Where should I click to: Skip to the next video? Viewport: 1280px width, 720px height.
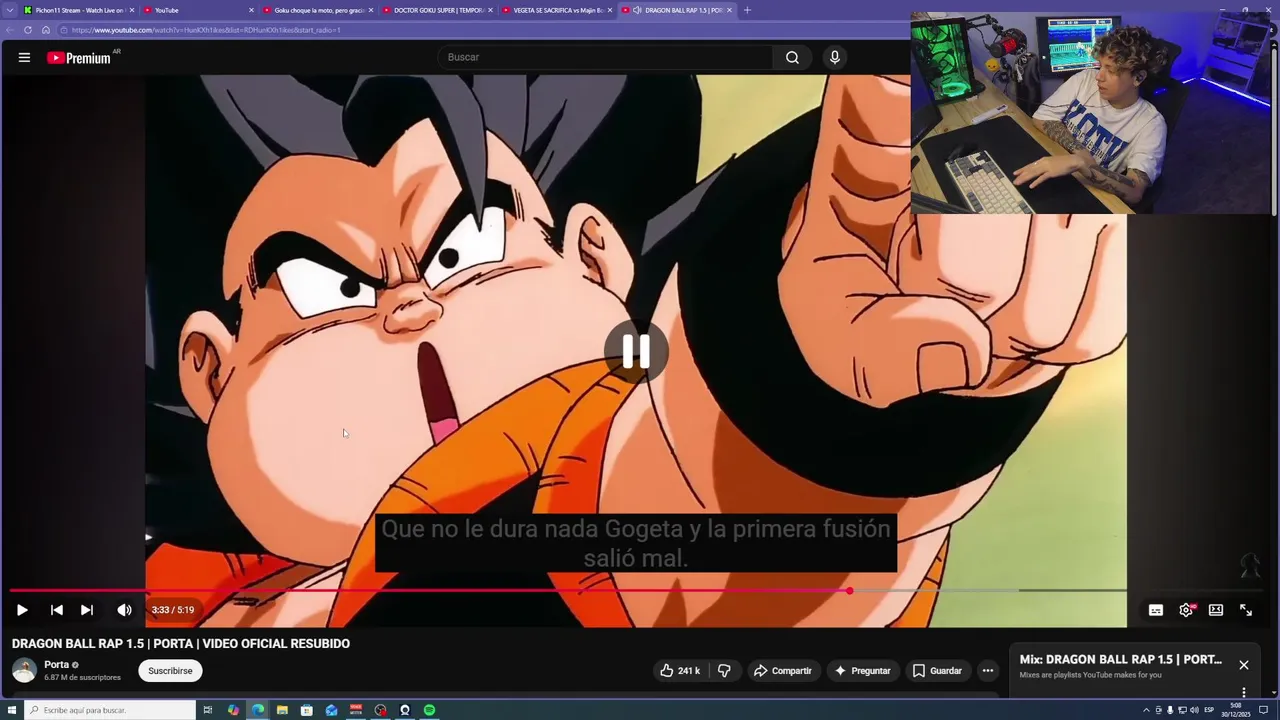pyautogui.click(x=87, y=610)
